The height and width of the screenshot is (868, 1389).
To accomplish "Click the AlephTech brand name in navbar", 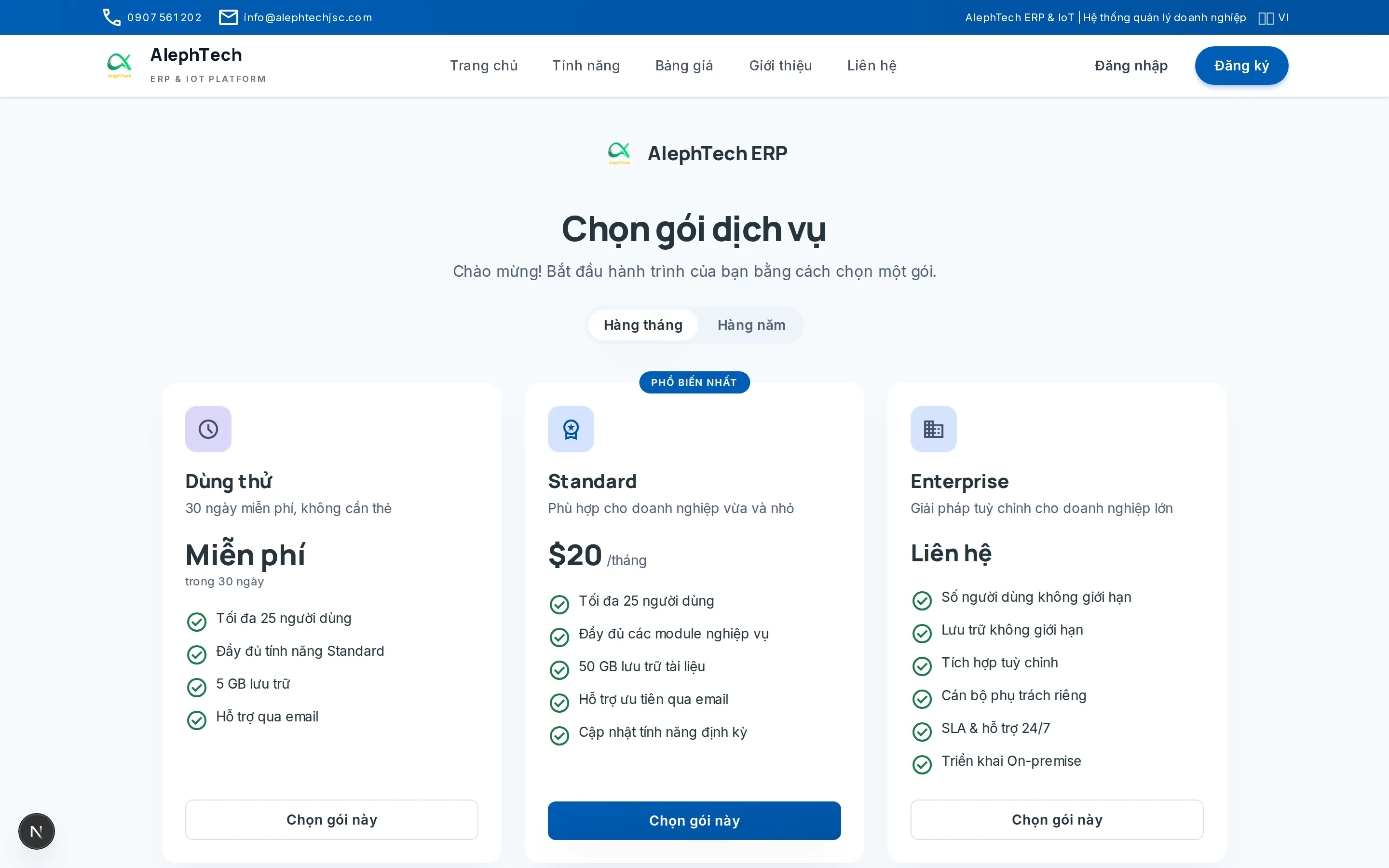I will [196, 55].
